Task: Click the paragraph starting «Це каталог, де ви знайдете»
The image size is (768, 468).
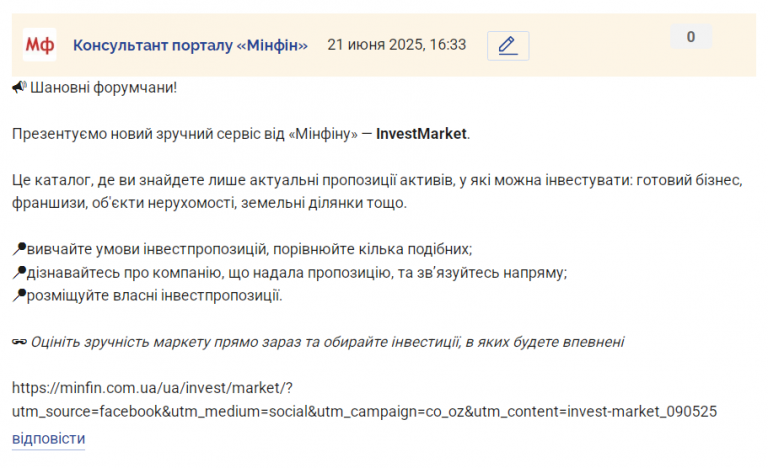Action: (x=378, y=191)
